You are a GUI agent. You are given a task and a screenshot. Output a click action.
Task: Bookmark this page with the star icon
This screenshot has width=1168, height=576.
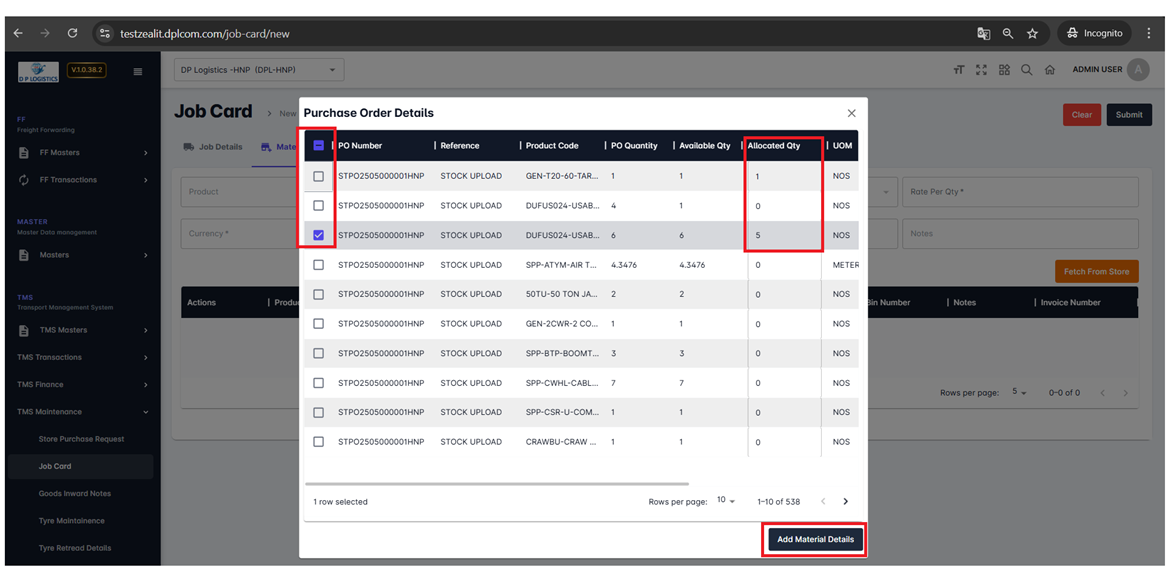point(1033,33)
